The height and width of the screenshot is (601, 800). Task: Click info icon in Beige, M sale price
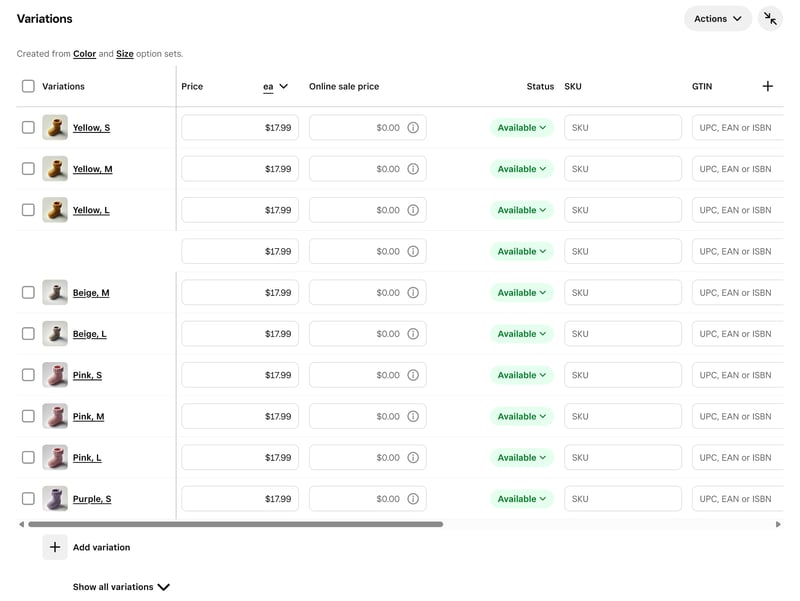413,293
